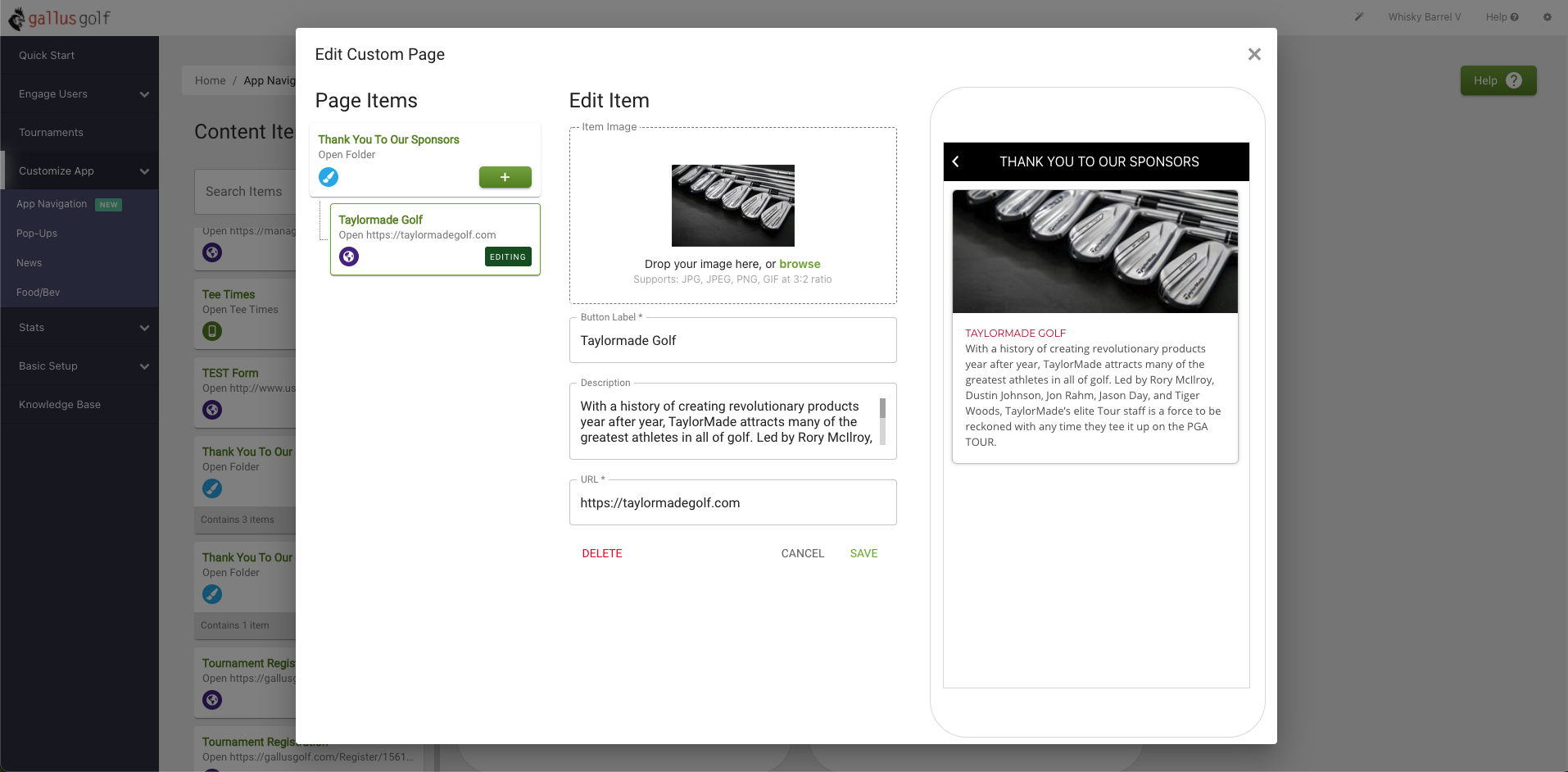Viewport: 1568px width, 772px height.
Task: Click the golf clubs image thumbnail in Item Image
Action: [732, 206]
